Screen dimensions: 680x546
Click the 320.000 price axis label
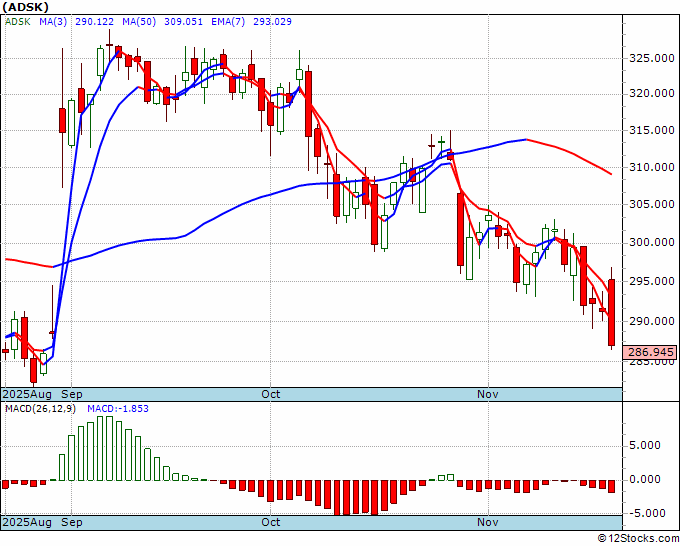click(652, 93)
